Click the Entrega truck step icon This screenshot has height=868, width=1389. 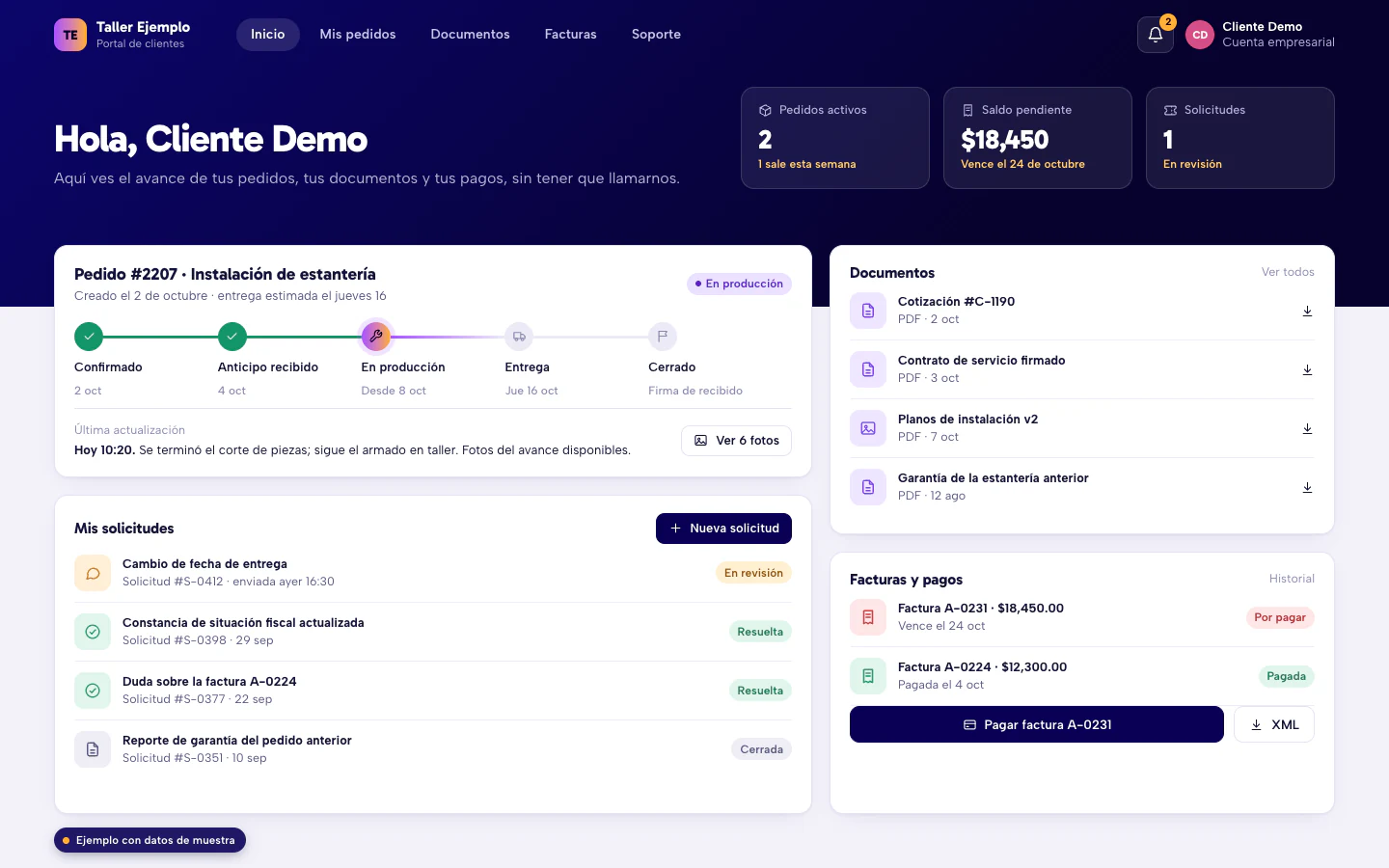pos(519,337)
